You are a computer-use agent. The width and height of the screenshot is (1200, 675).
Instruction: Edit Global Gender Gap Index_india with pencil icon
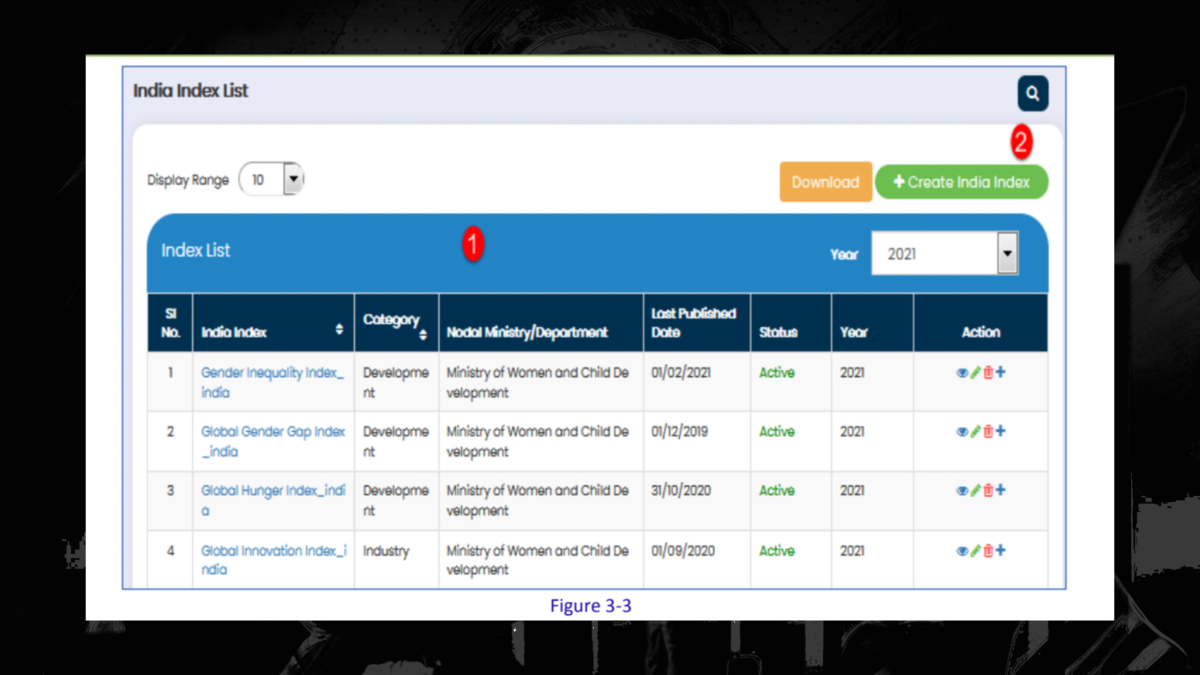click(x=974, y=431)
